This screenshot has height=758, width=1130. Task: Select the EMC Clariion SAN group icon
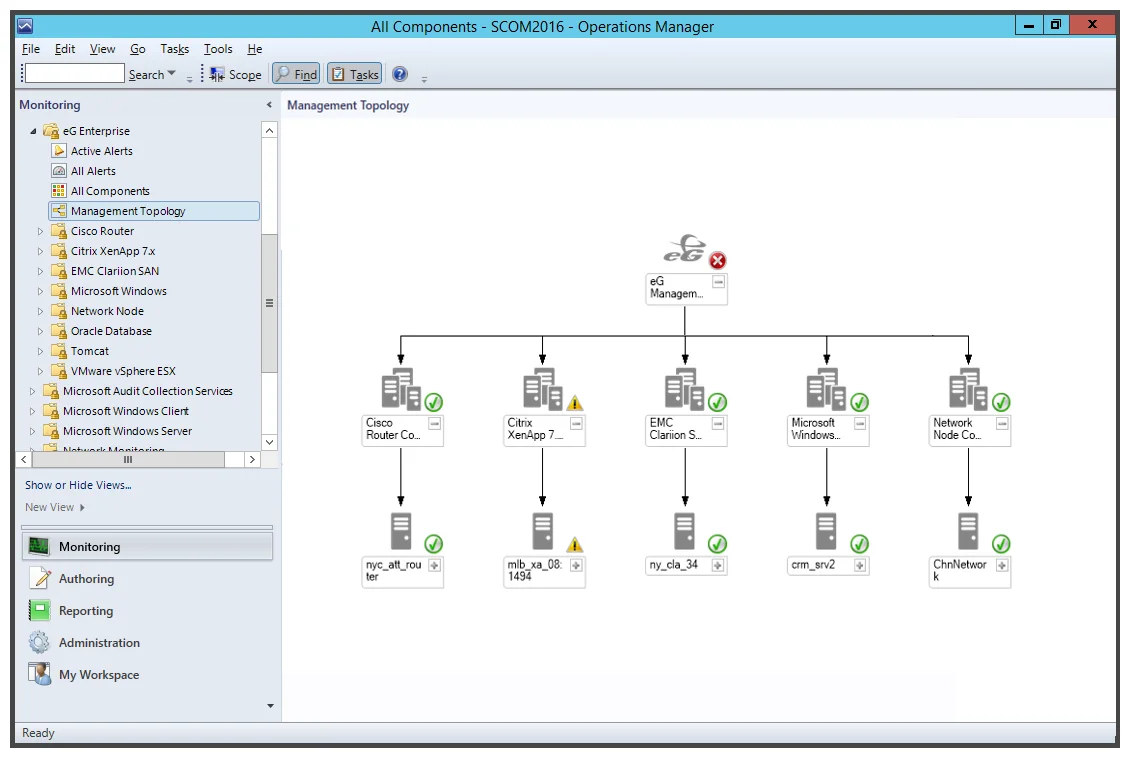[684, 389]
